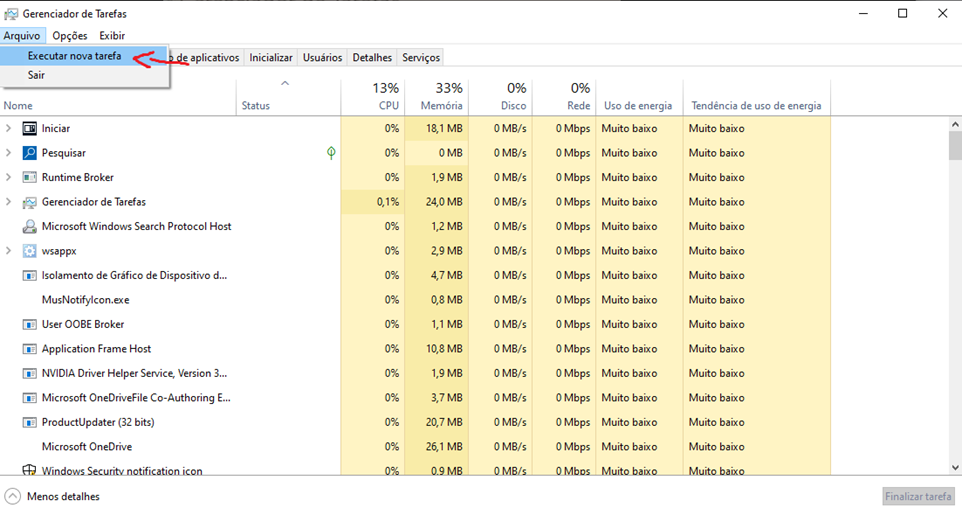
Task: Open the Opções menu
Action: tap(70, 36)
